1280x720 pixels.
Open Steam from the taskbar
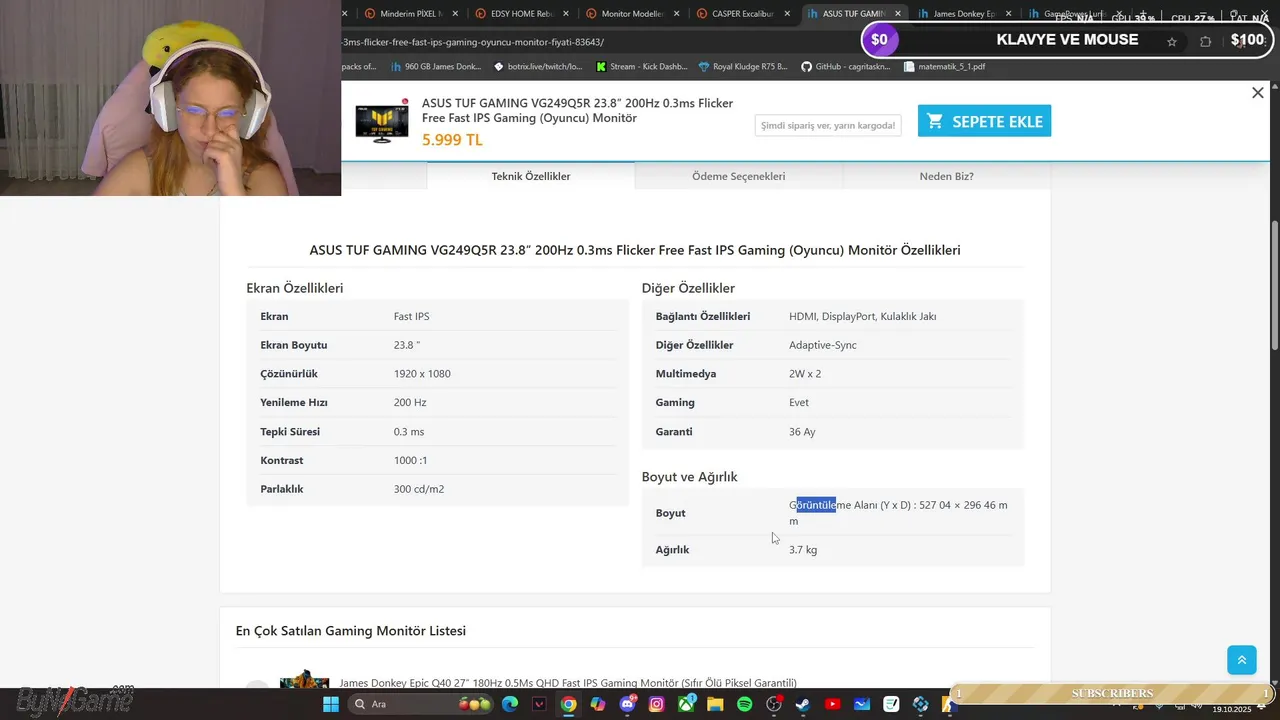(803, 704)
